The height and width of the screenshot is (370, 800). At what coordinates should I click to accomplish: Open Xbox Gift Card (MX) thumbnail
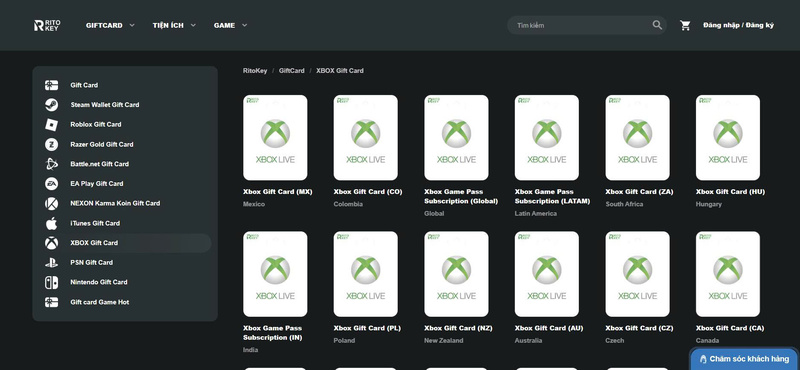[x=275, y=138]
